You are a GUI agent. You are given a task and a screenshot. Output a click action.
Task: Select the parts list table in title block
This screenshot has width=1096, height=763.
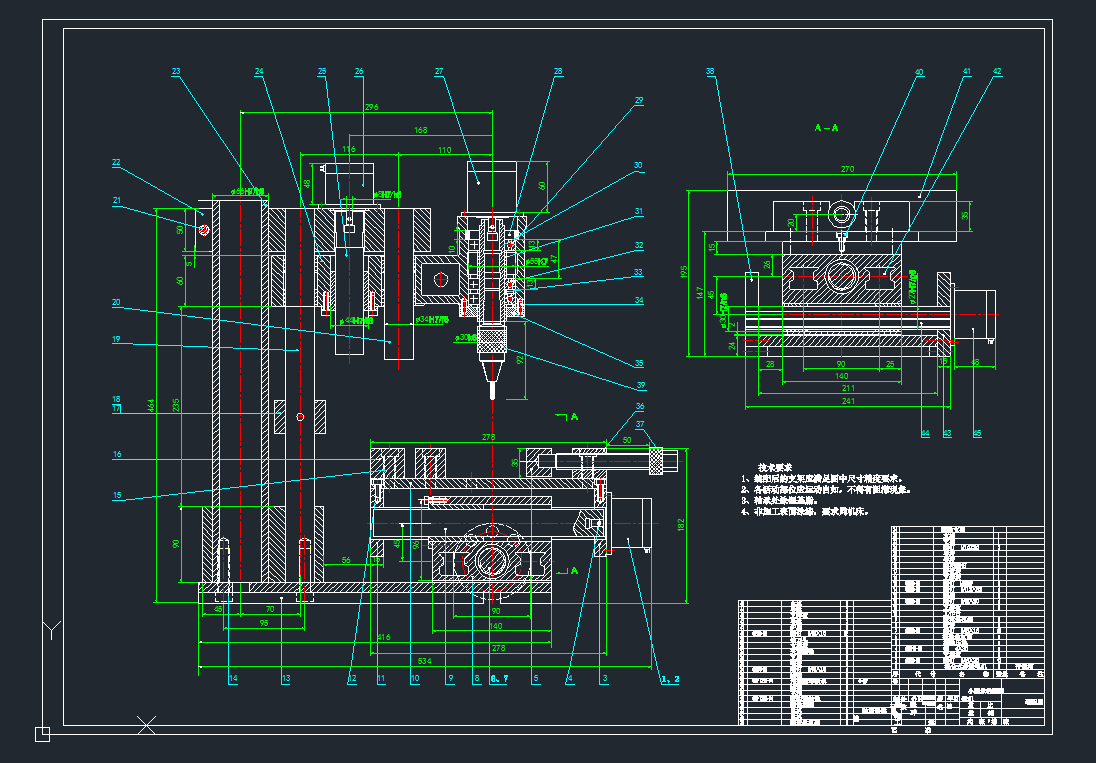pos(965,600)
